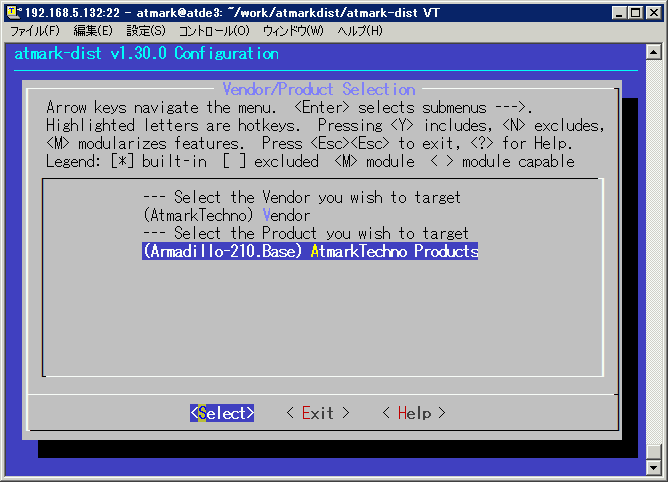Close the Tera Term window
Screen dimensions: 668x482
[x=654, y=13]
